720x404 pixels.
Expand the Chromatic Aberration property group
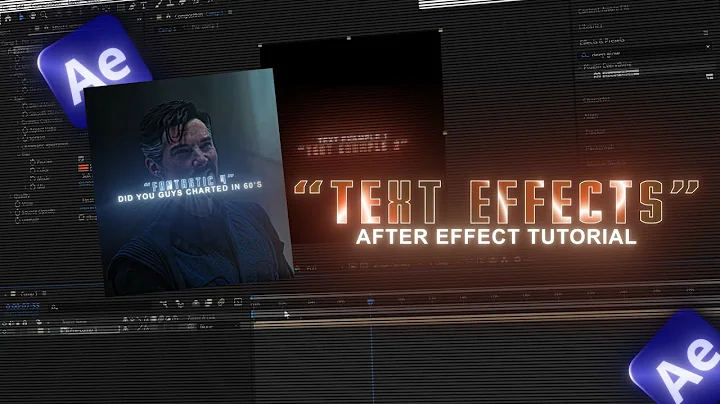coord(20,148)
